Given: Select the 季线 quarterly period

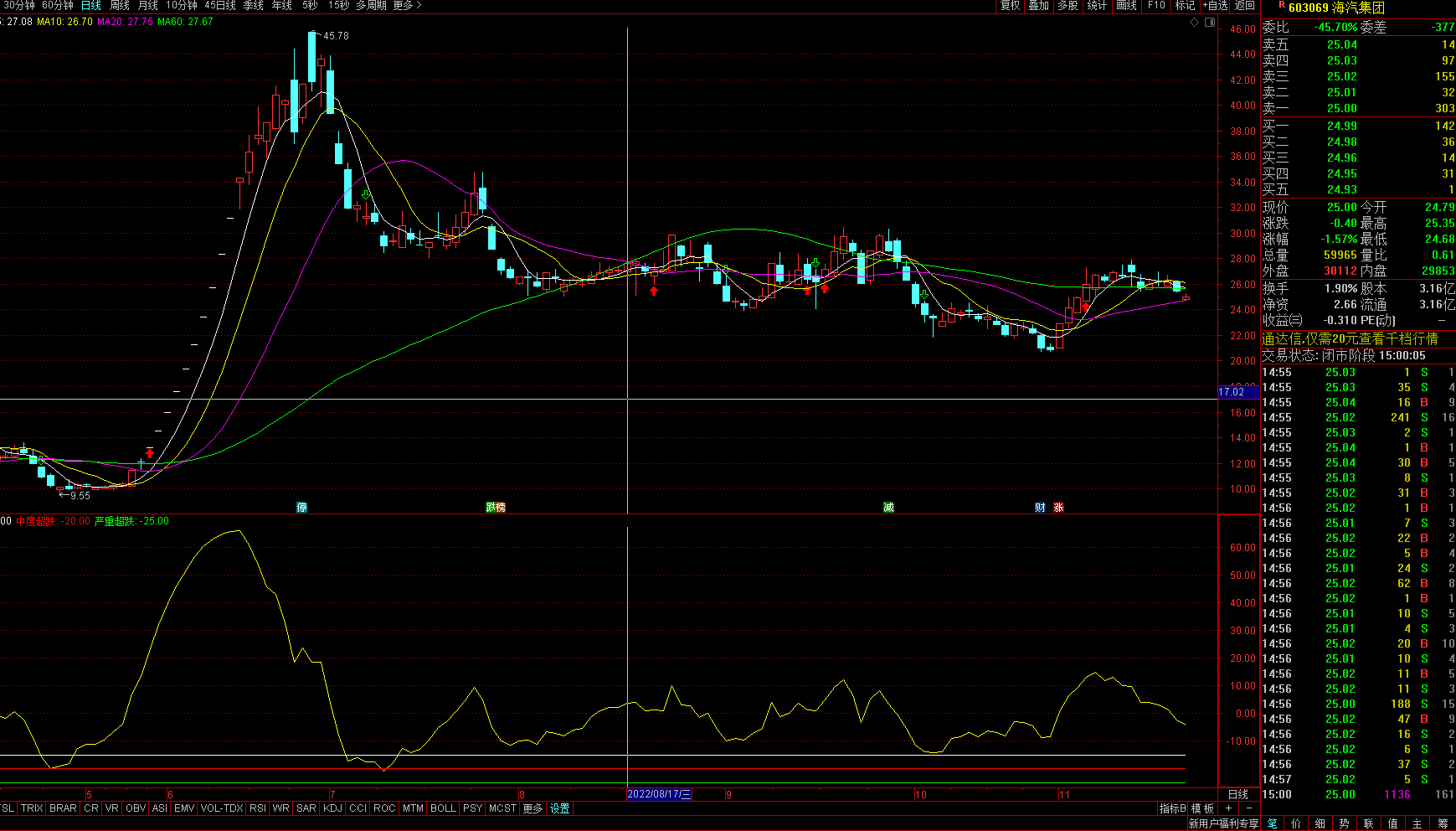Looking at the screenshot, I should click(x=254, y=6).
